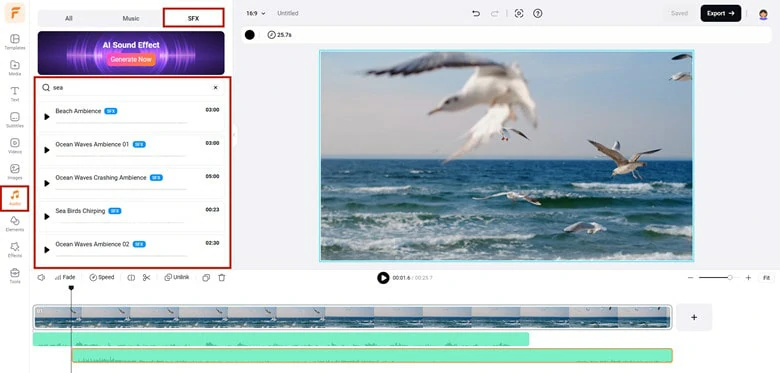Switch to the All audio tab
This screenshot has height=373, width=780.
pos(69,18)
